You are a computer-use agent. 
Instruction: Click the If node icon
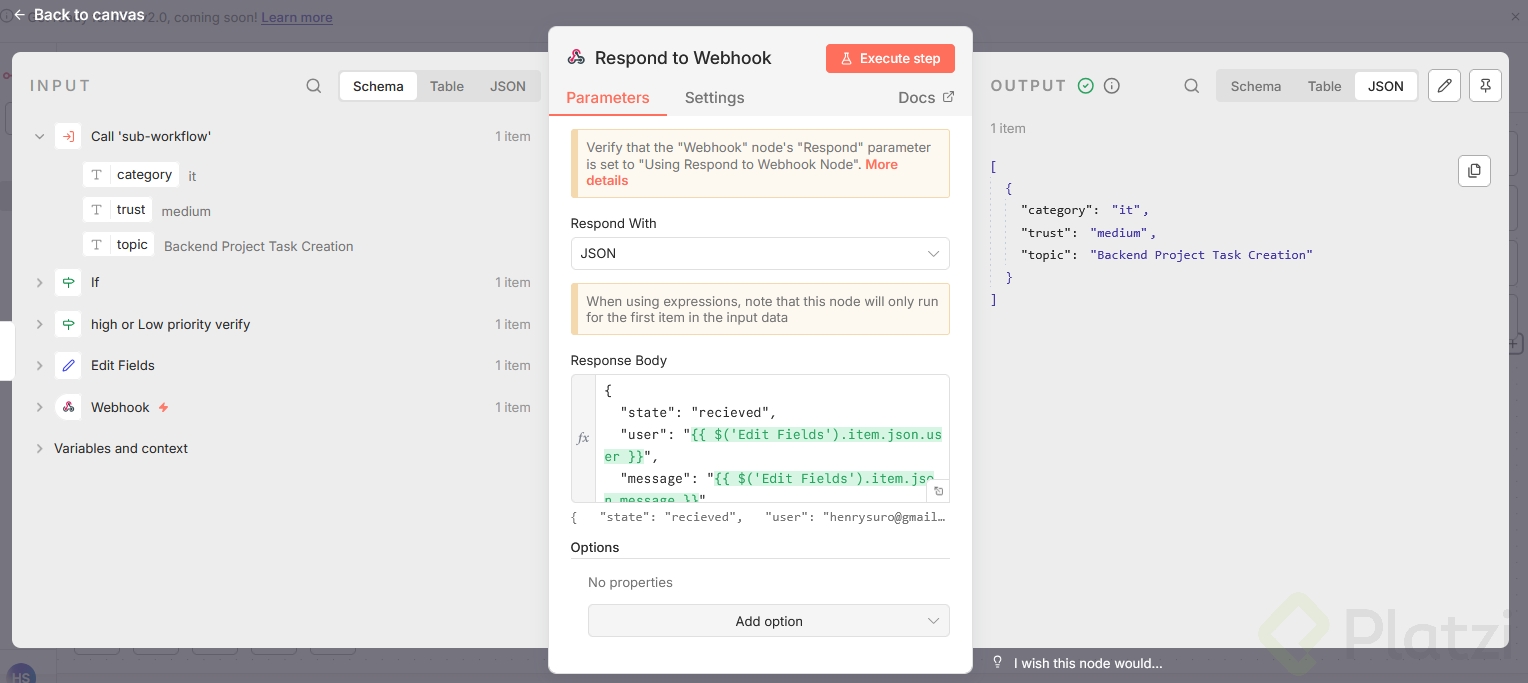click(68, 282)
